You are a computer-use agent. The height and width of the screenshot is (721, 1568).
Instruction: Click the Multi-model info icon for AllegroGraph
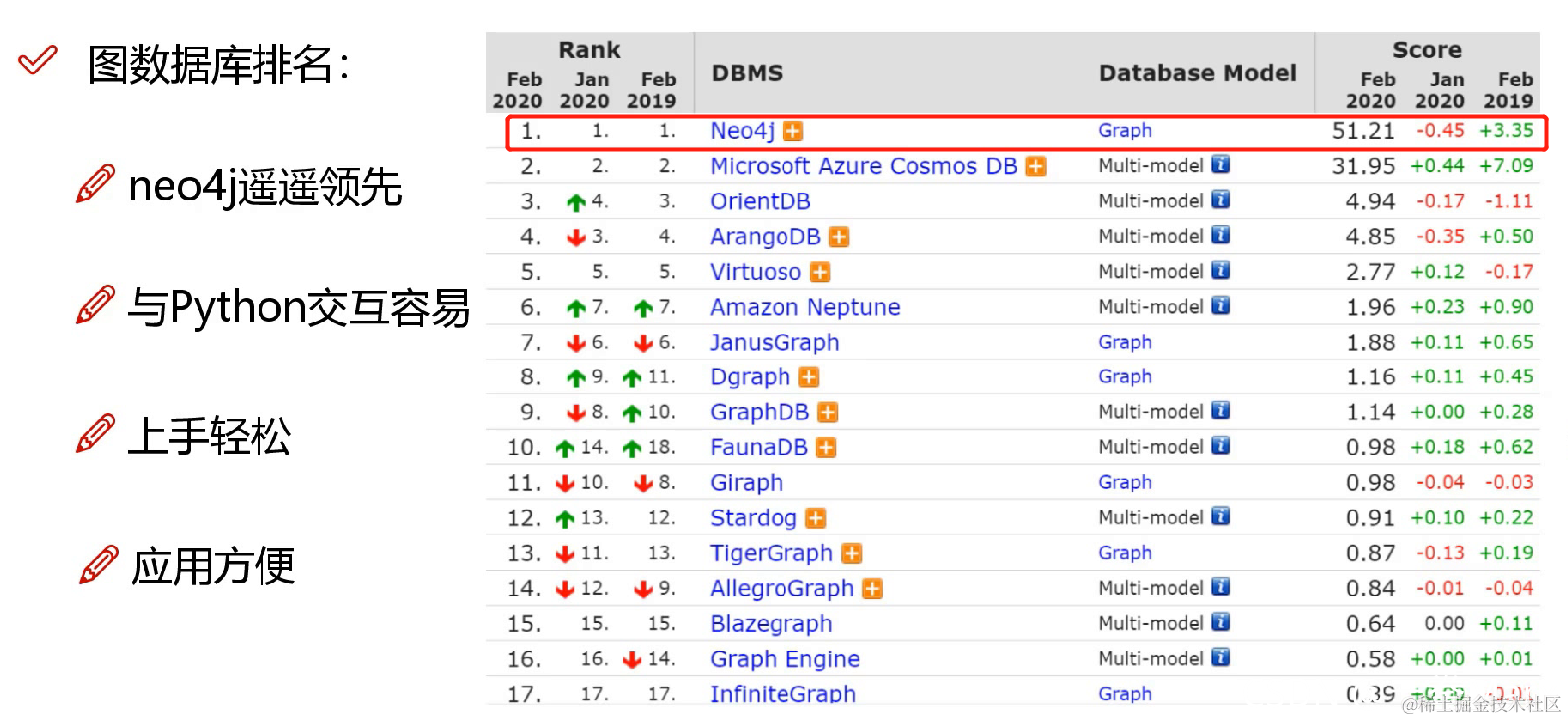point(1221,587)
